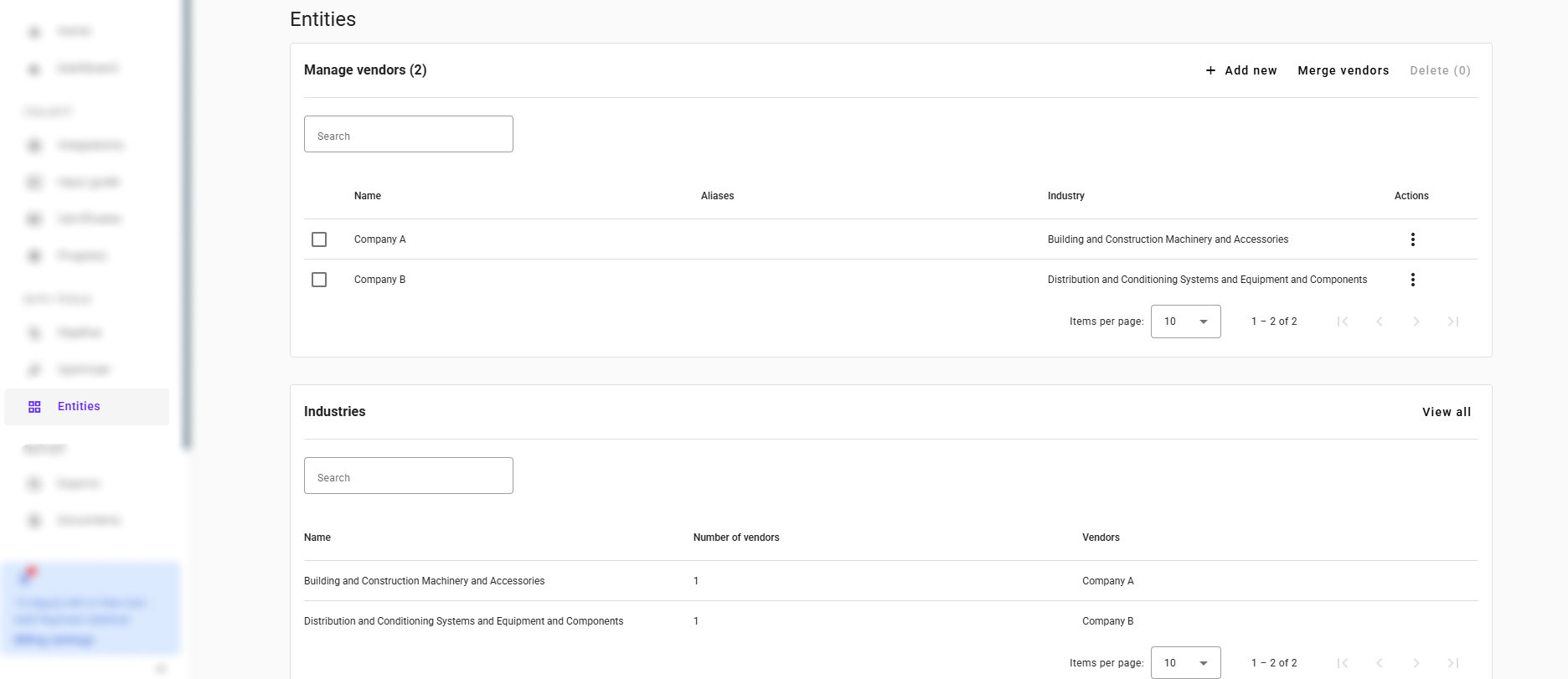Click the vendors Name column header

[368, 196]
